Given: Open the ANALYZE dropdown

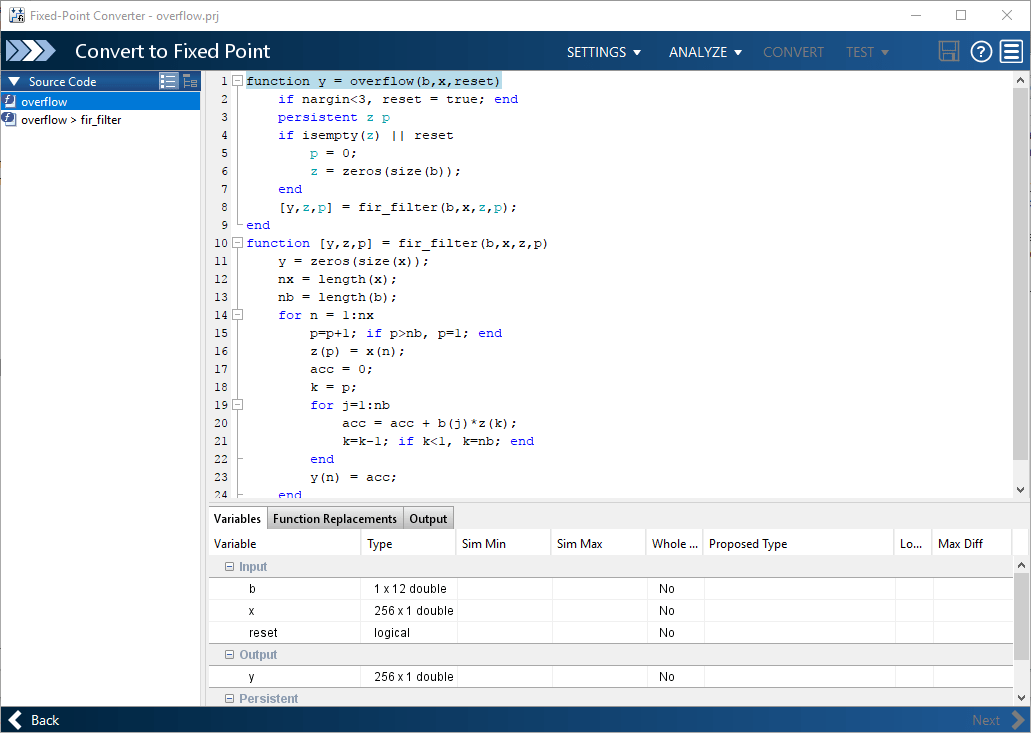Looking at the screenshot, I should 705,52.
